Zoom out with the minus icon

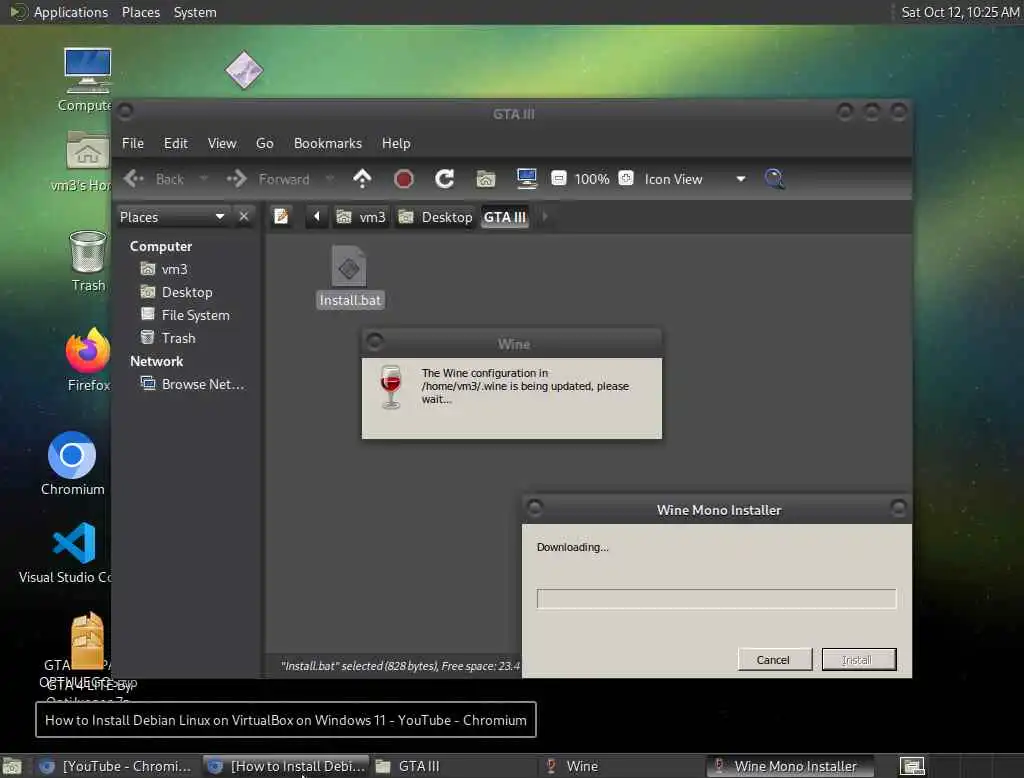coord(558,178)
